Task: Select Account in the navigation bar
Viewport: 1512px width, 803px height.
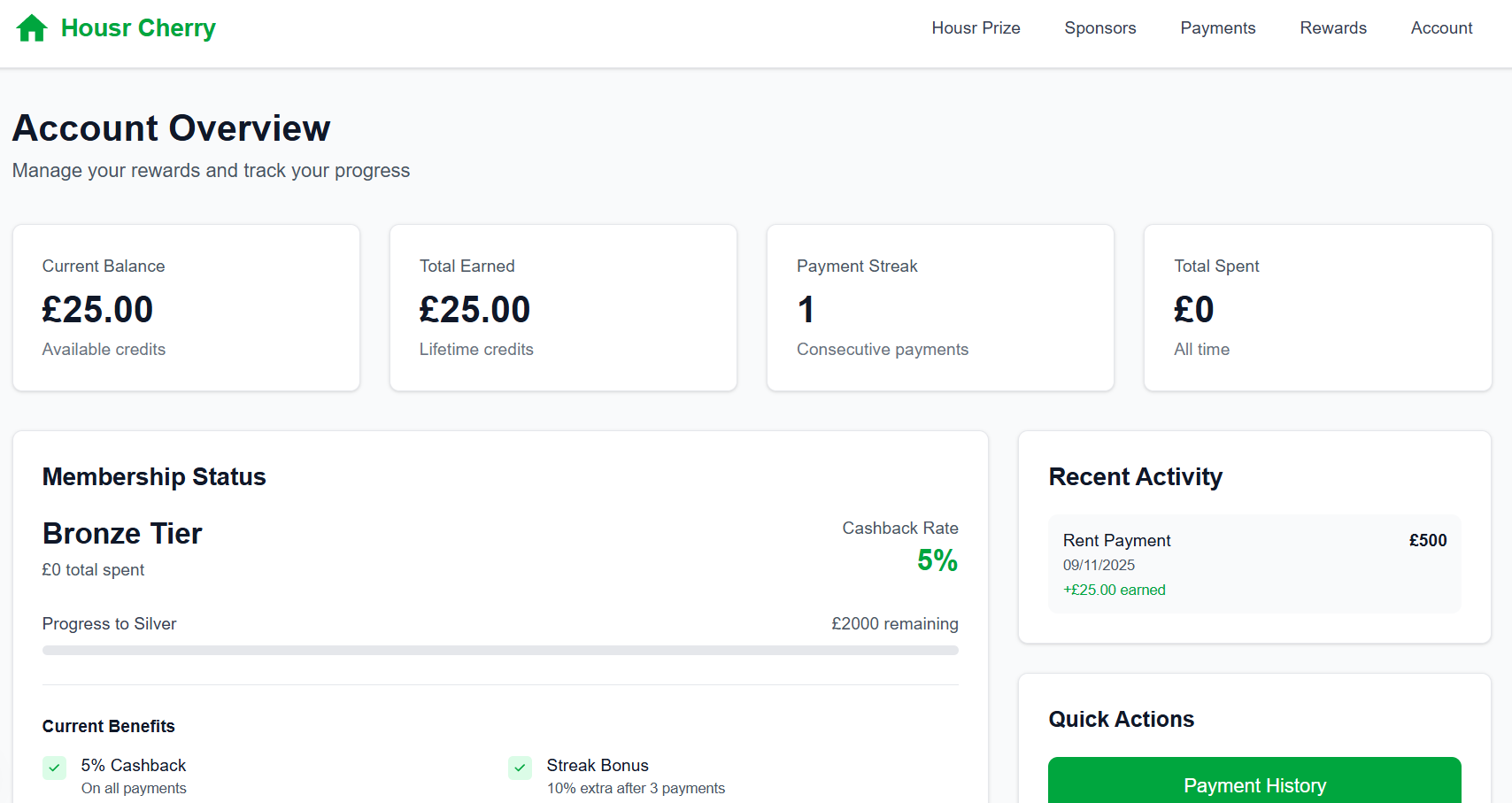Action: (1441, 28)
